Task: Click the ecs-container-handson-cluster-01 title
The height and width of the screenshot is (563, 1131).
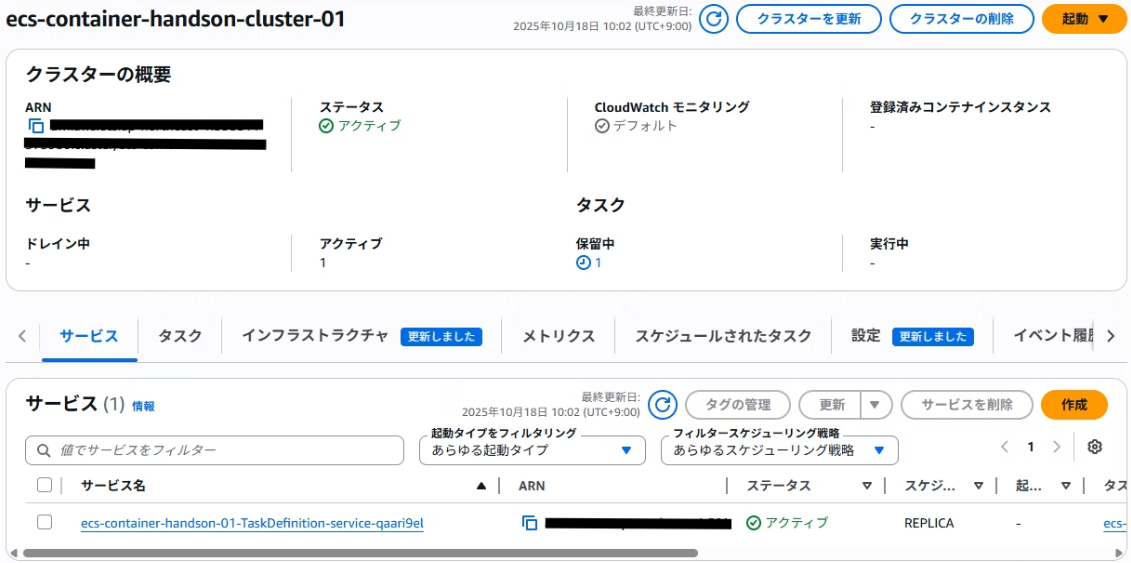Action: point(175,19)
